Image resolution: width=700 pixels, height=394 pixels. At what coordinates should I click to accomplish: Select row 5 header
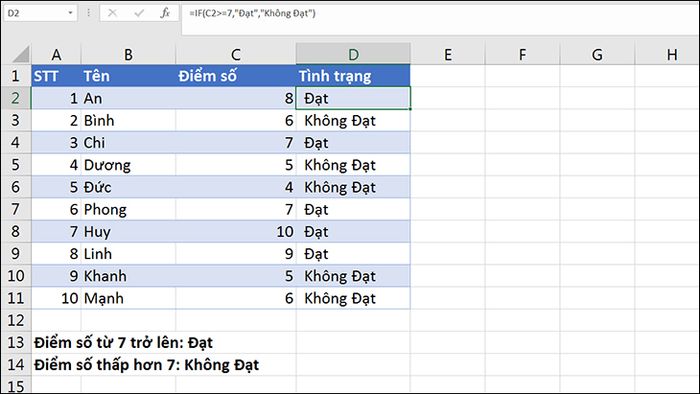point(16,165)
